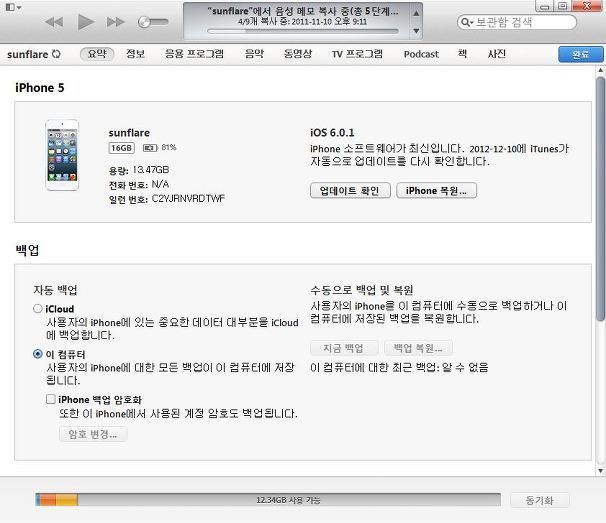Click the 지금 백업 button

[344, 348]
